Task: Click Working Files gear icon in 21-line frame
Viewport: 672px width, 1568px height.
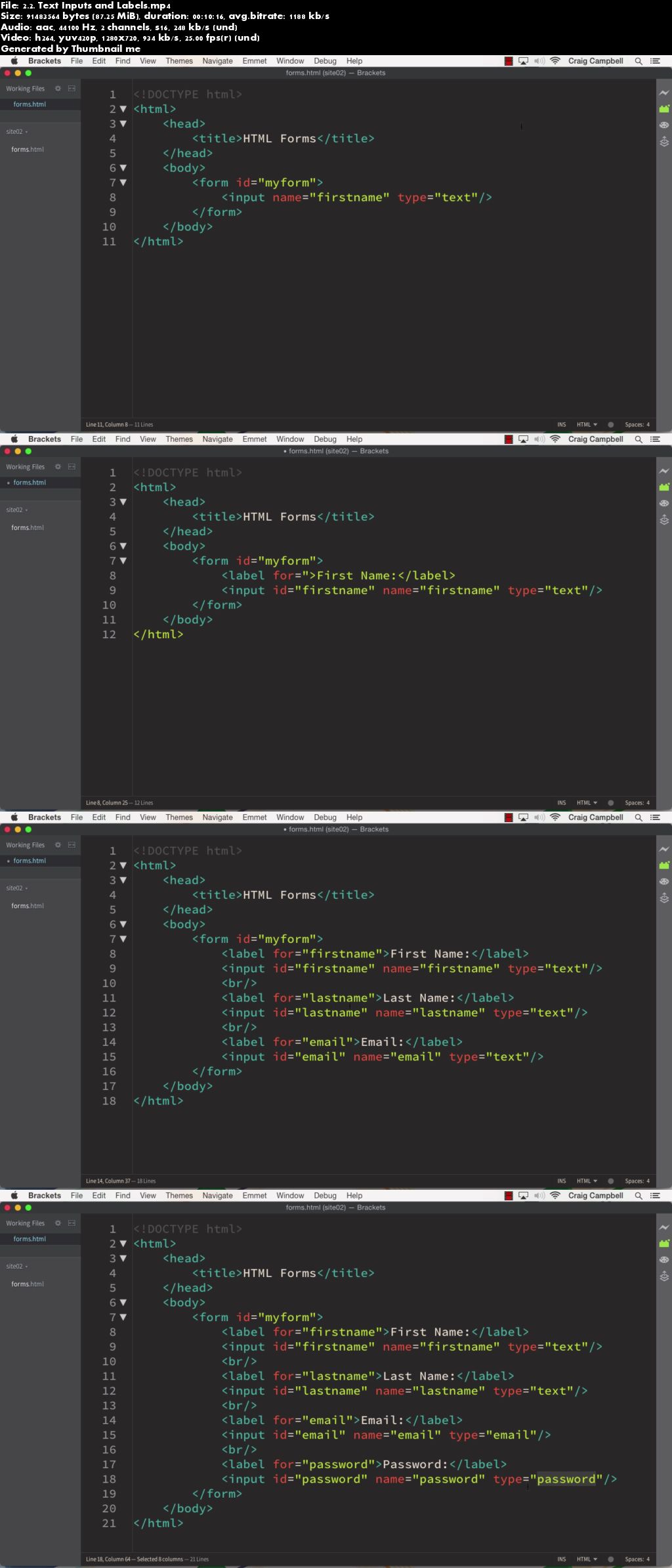Action: point(58,1223)
